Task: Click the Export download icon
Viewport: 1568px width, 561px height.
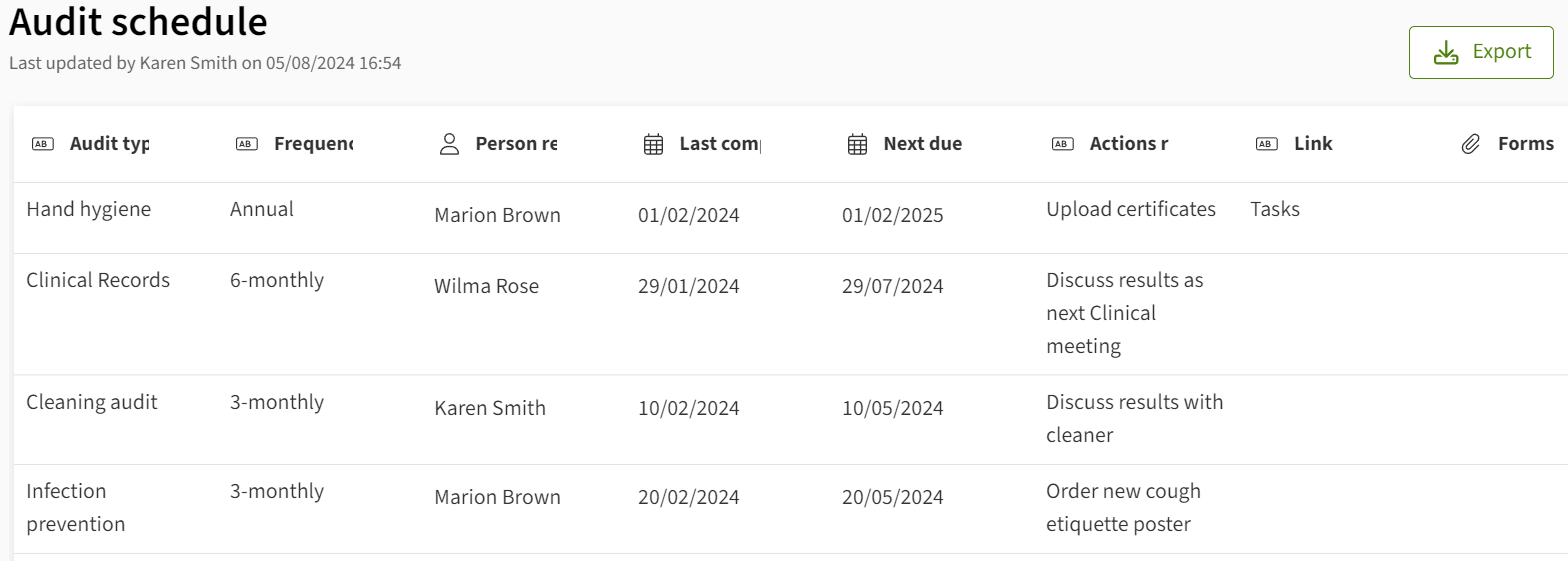Action: pos(1446,53)
